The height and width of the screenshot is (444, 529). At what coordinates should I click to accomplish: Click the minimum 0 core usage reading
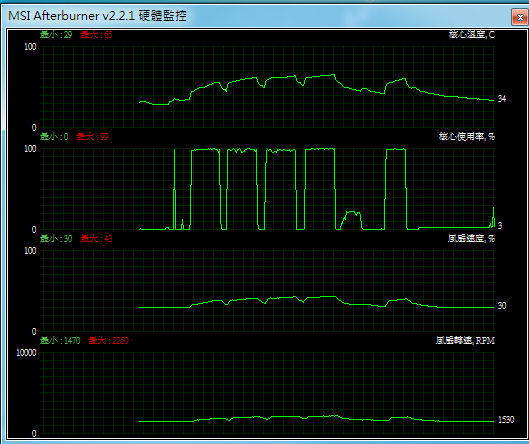54,137
